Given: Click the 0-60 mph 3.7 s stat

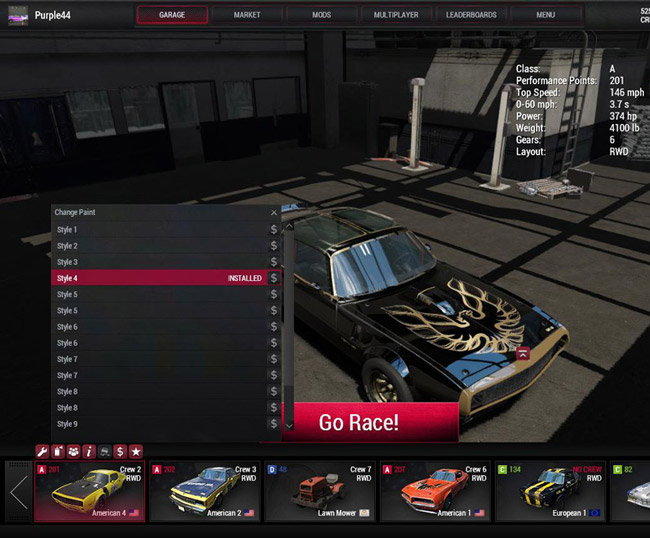Looking at the screenshot, I should click(x=572, y=104).
